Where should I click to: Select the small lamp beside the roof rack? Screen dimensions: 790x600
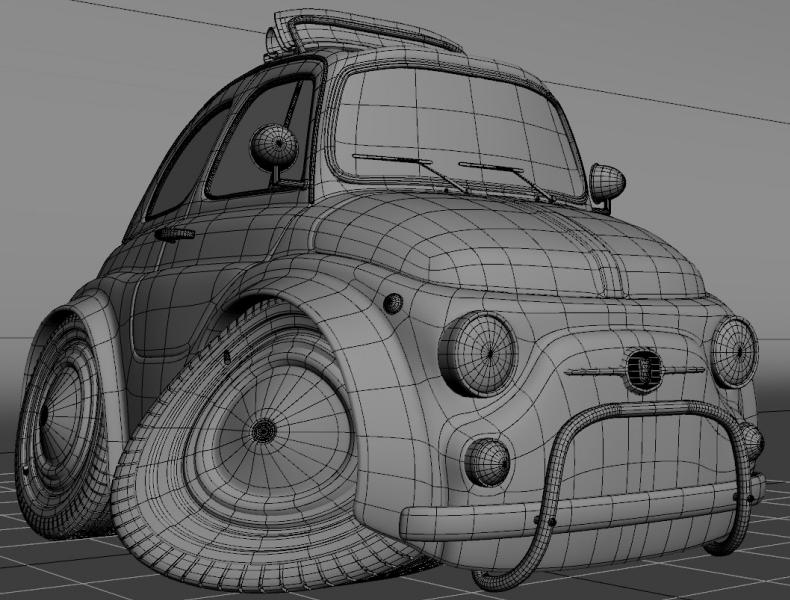(x=271, y=42)
